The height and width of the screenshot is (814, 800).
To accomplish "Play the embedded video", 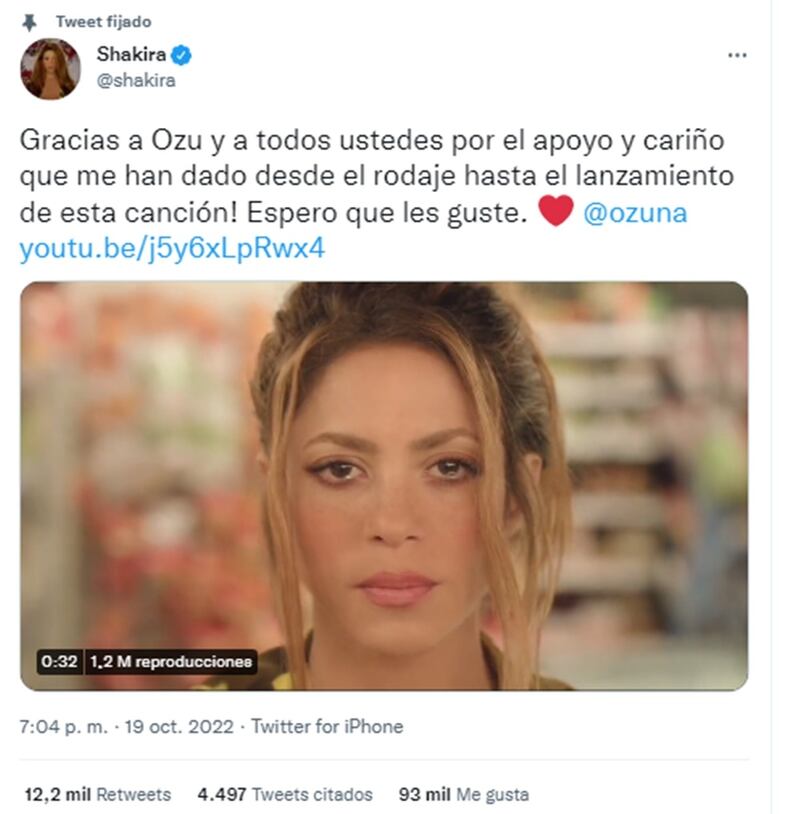I will 384,486.
